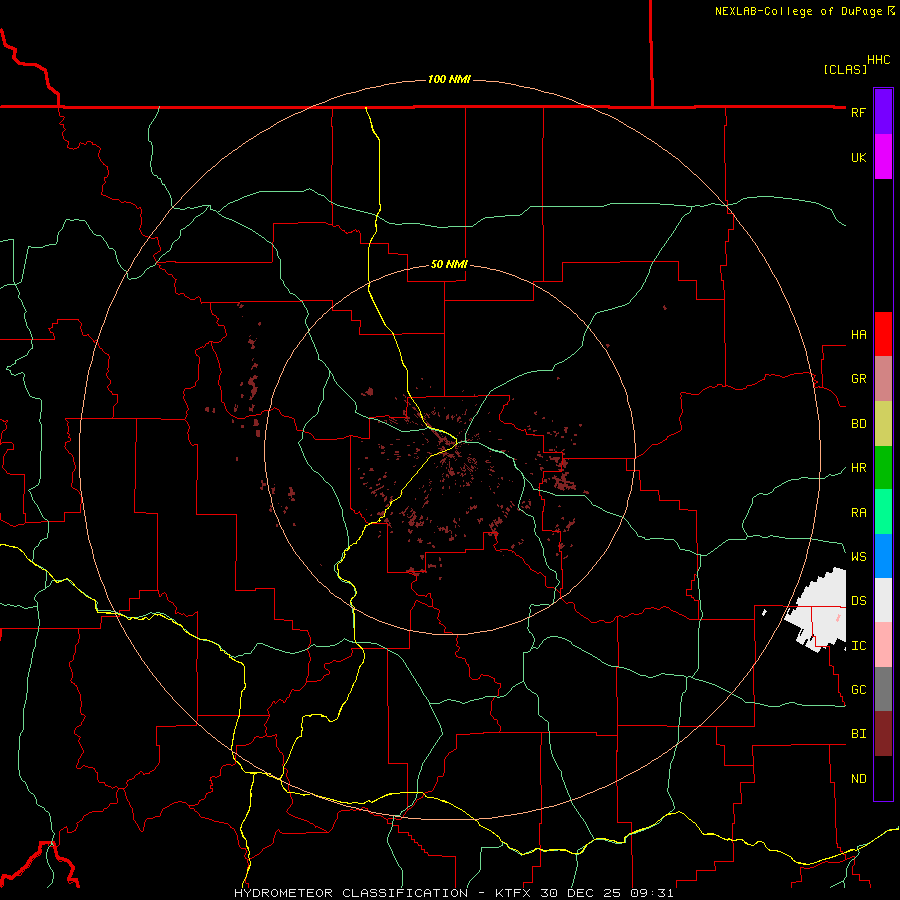The width and height of the screenshot is (900, 900).
Task: Pick the green HR legend color swatch
Action: click(x=883, y=468)
